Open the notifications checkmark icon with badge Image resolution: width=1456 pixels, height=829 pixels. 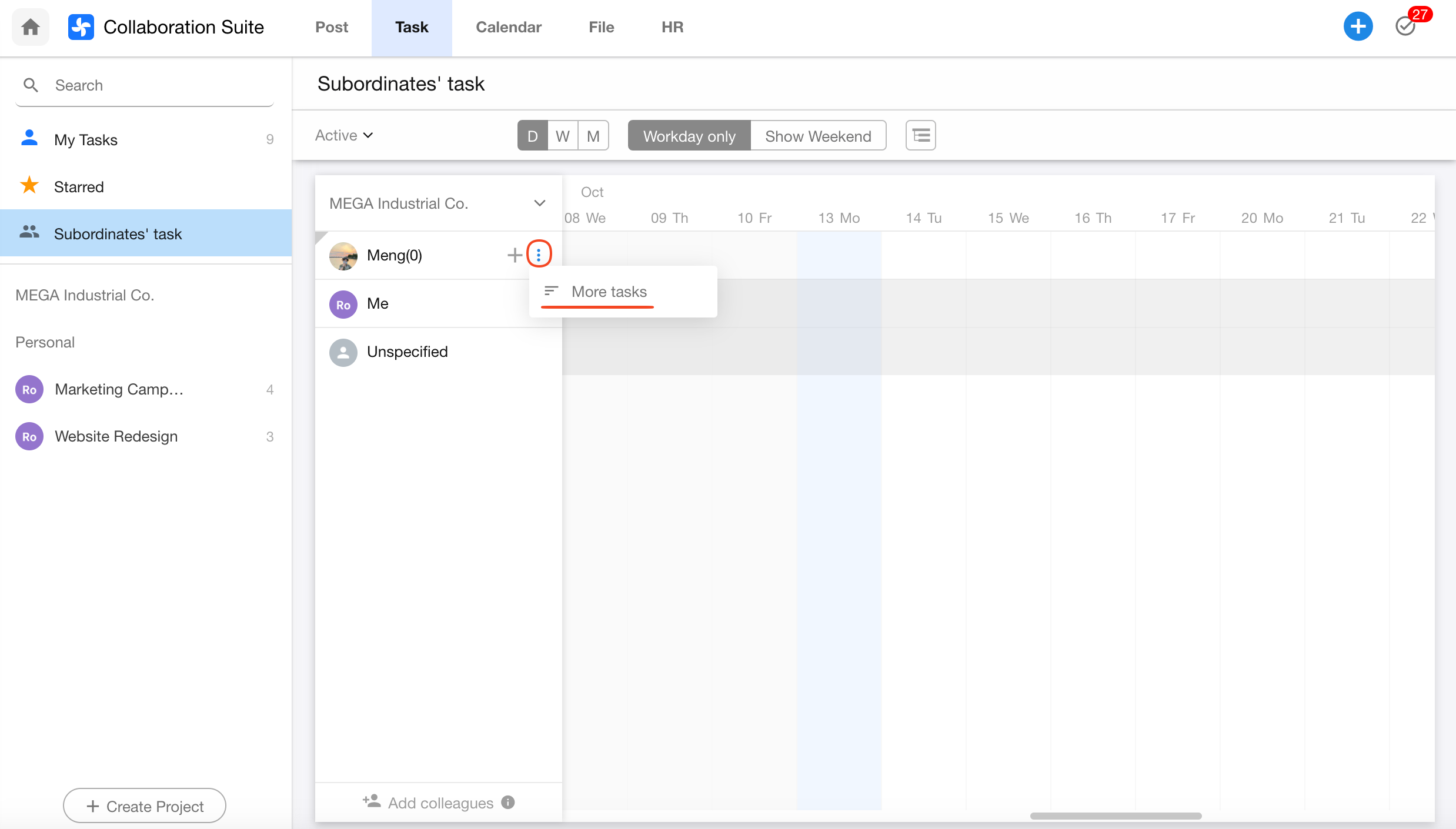tap(1406, 26)
